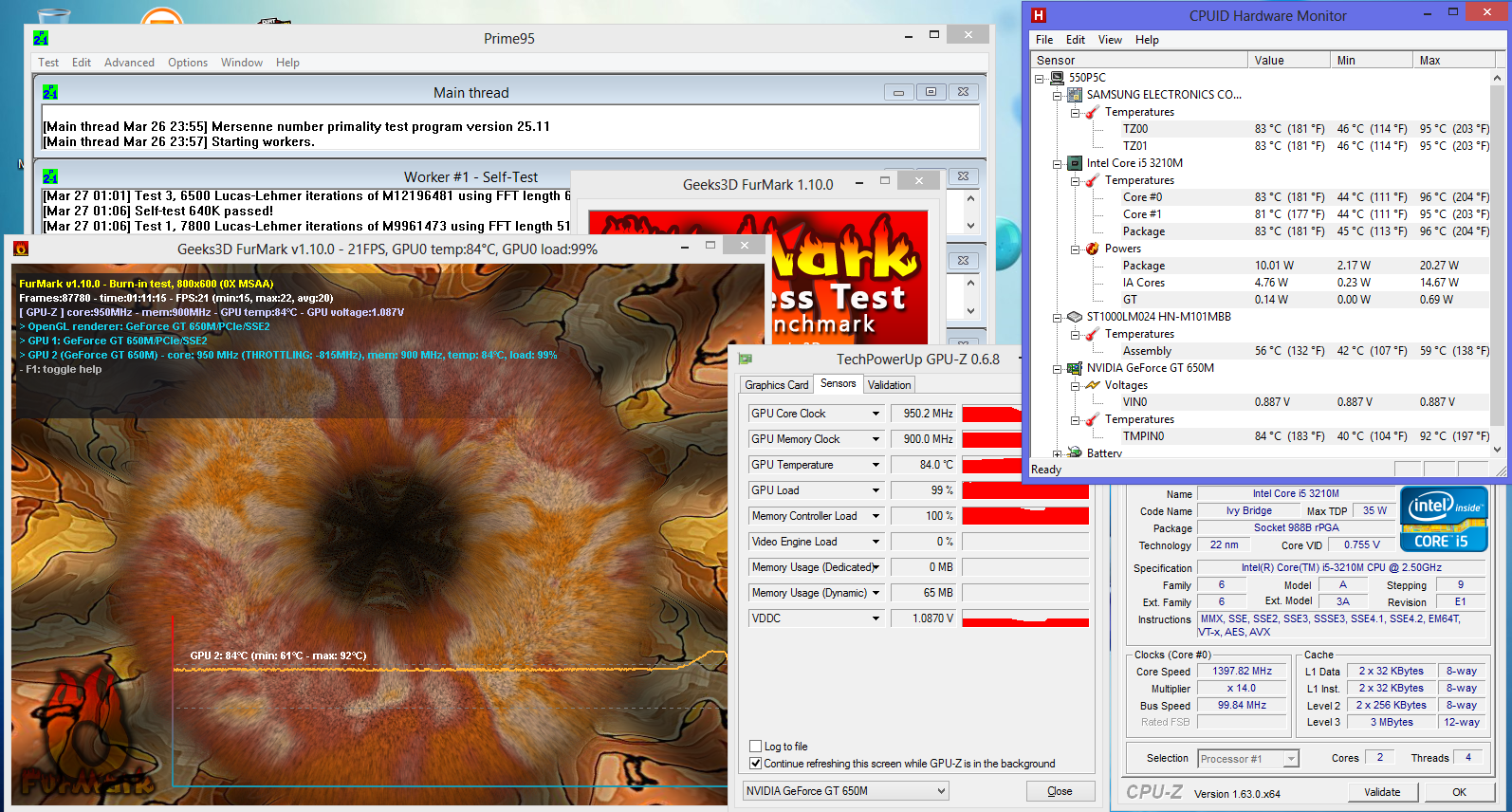1512x812 pixels.
Task: Click the GPU Core Clock red history graph
Action: tap(991, 414)
